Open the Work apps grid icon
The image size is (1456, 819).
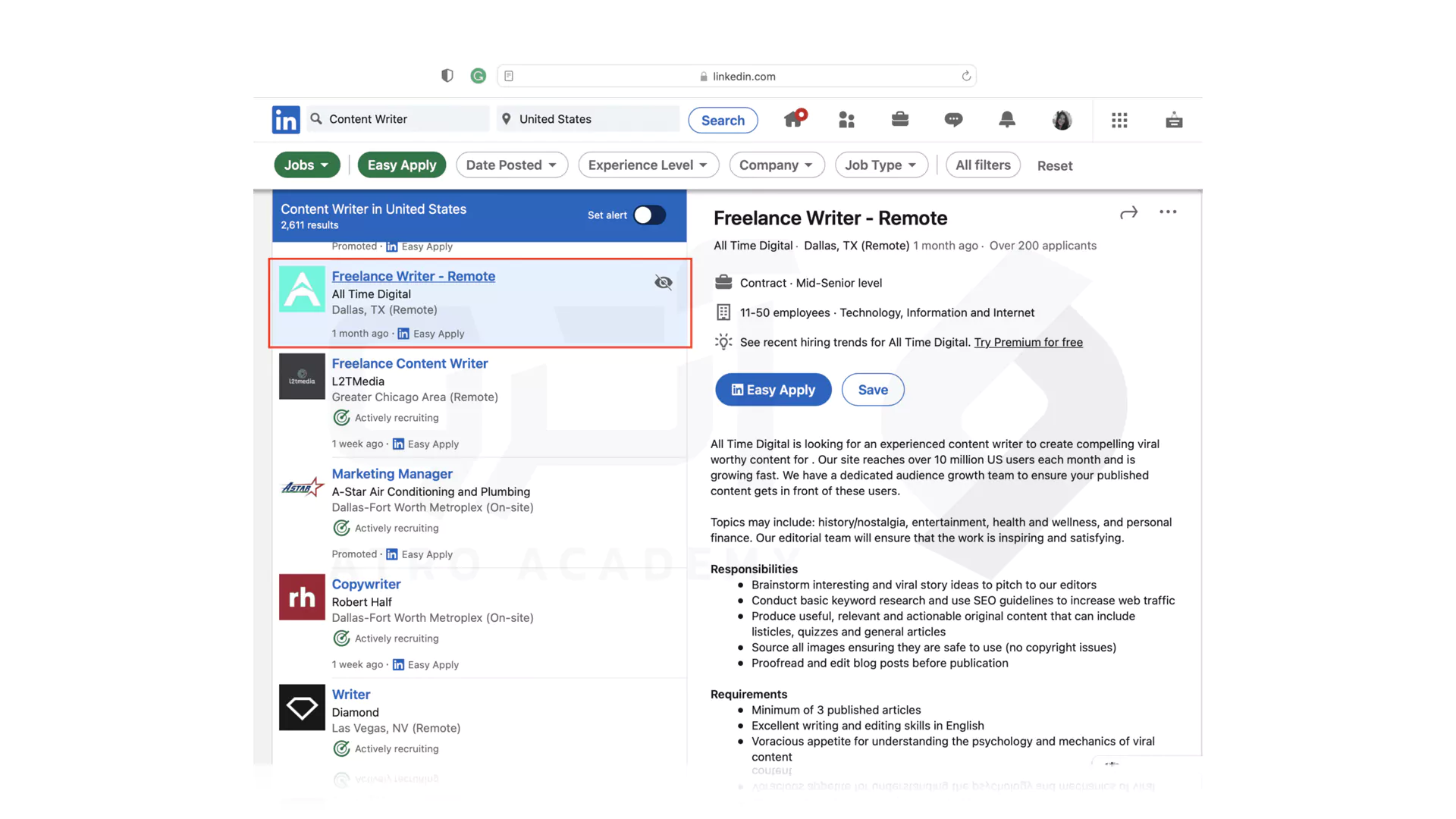click(x=1119, y=120)
